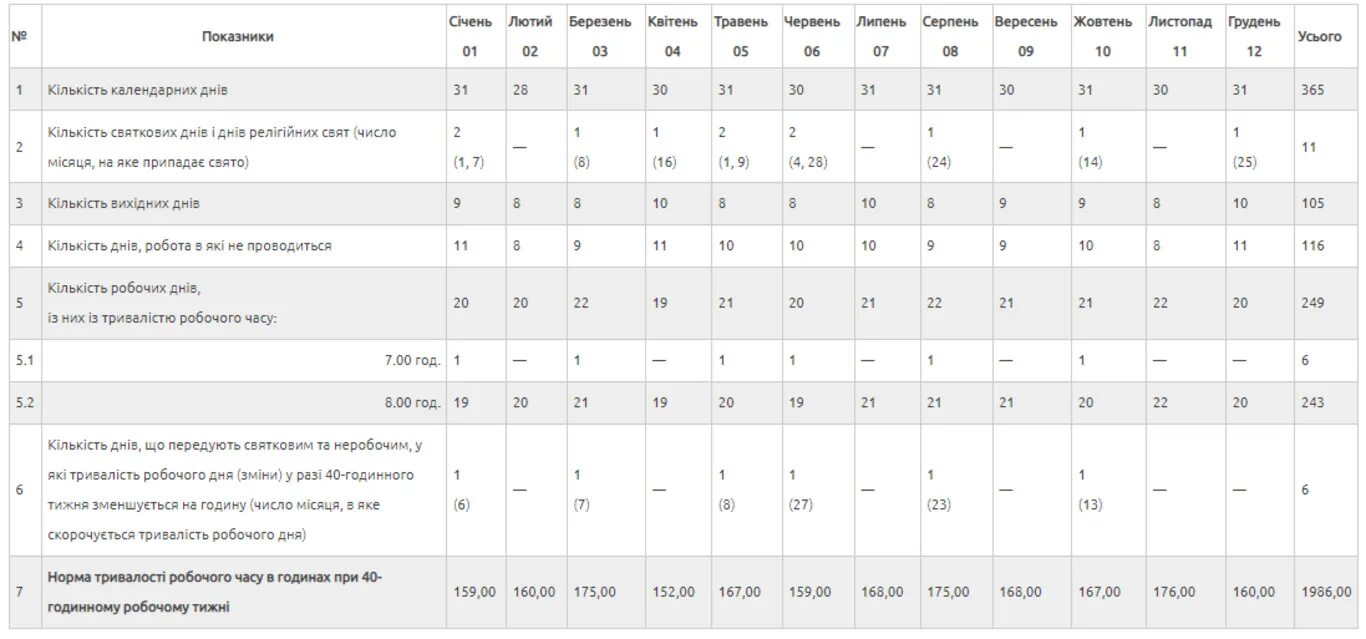1366x639 pixels.
Task: Select the Лютий 02 column header
Action: click(529, 36)
